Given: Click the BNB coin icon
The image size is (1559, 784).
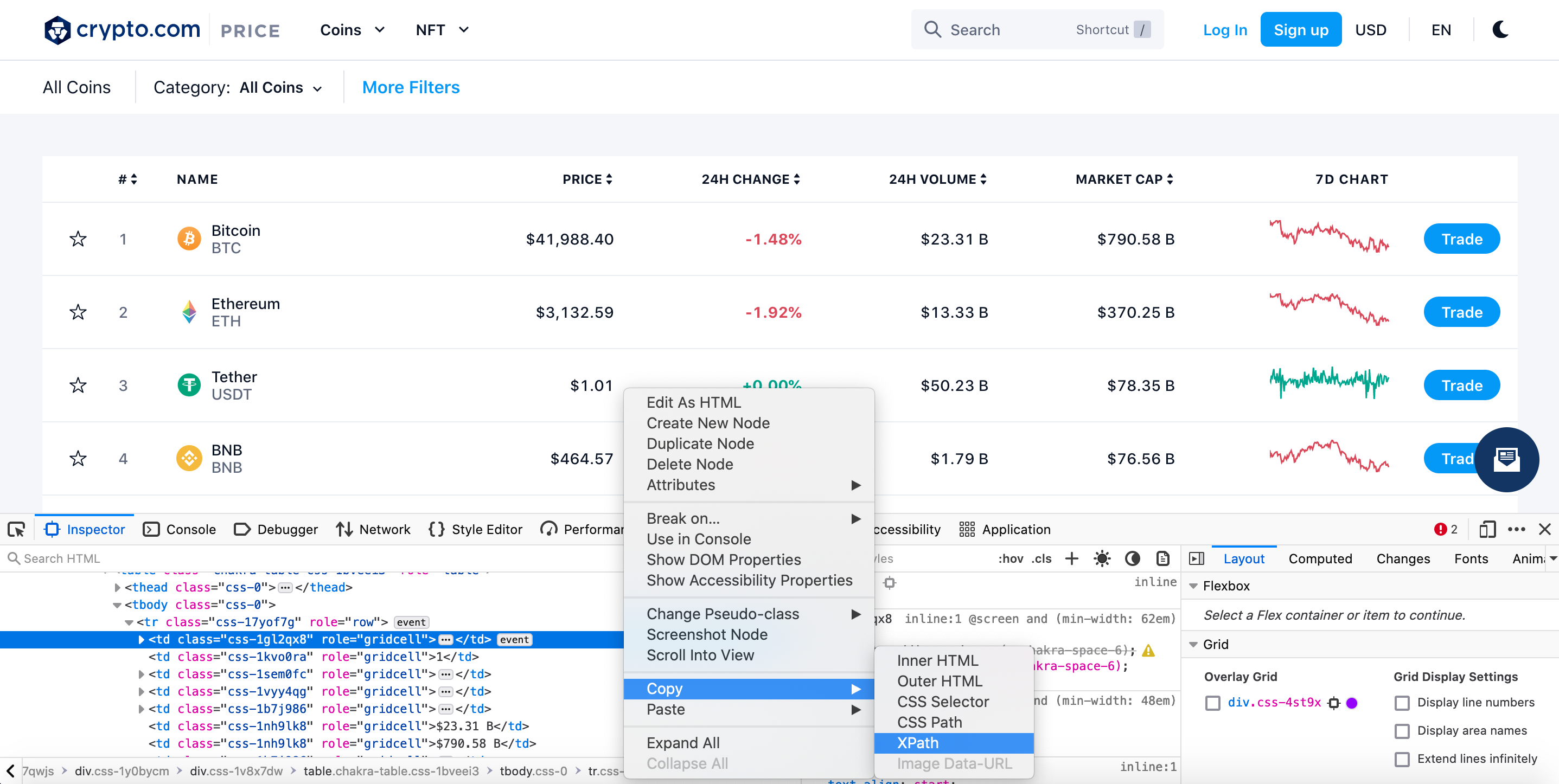Looking at the screenshot, I should [189, 459].
